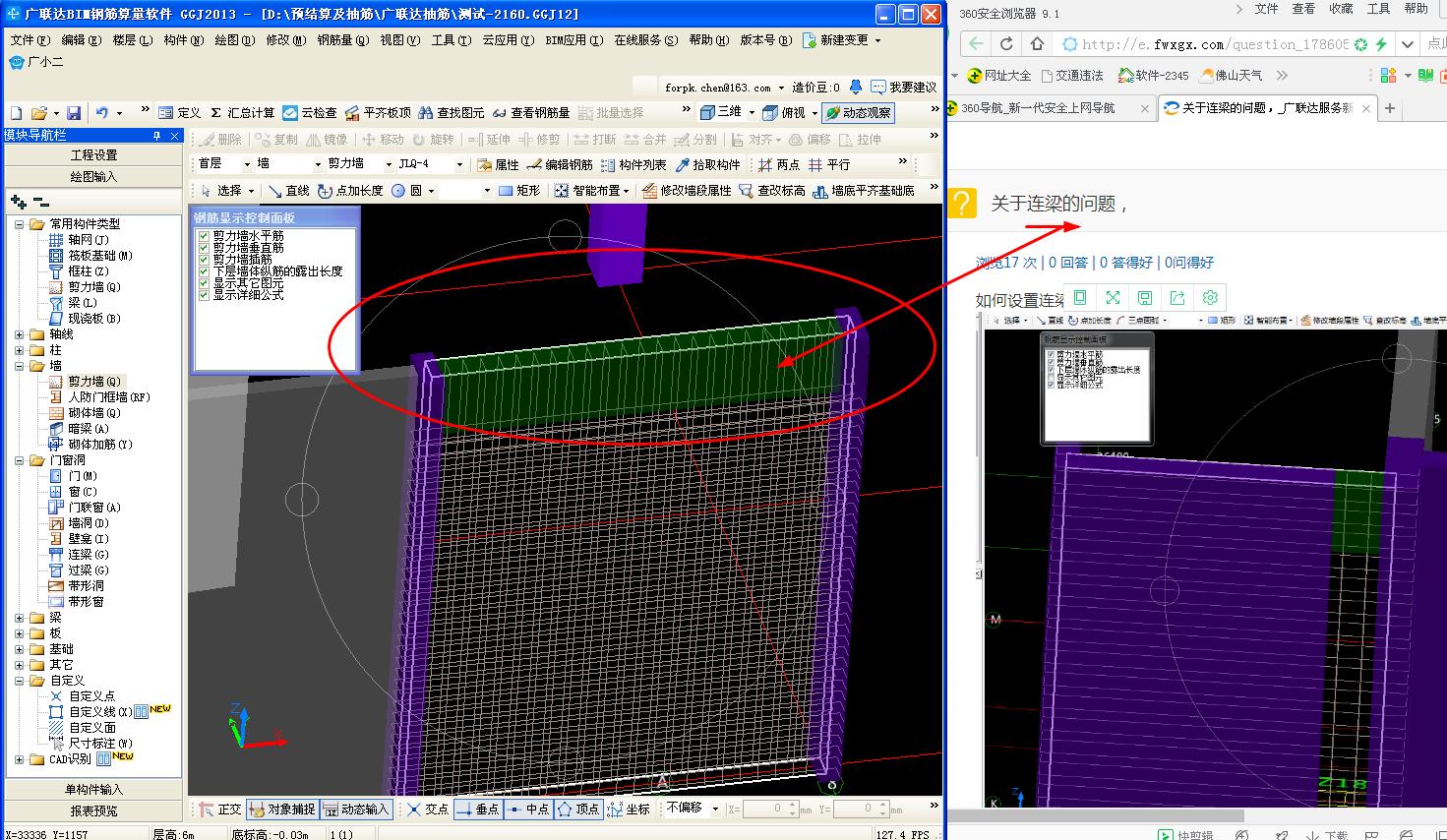Screen dimensions: 1447x840
Task: Reload page in 360 browser
Action: coord(1006,44)
